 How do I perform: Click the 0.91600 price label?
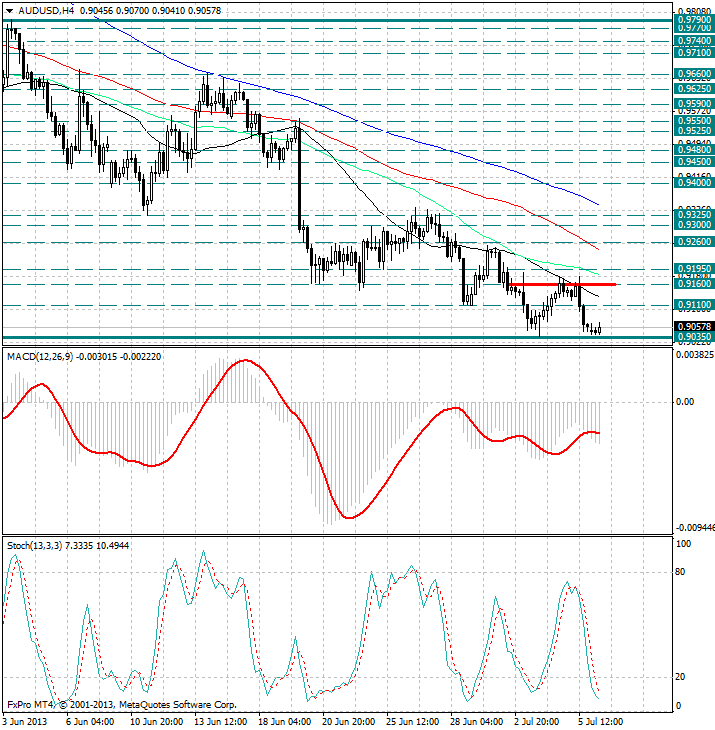694,284
